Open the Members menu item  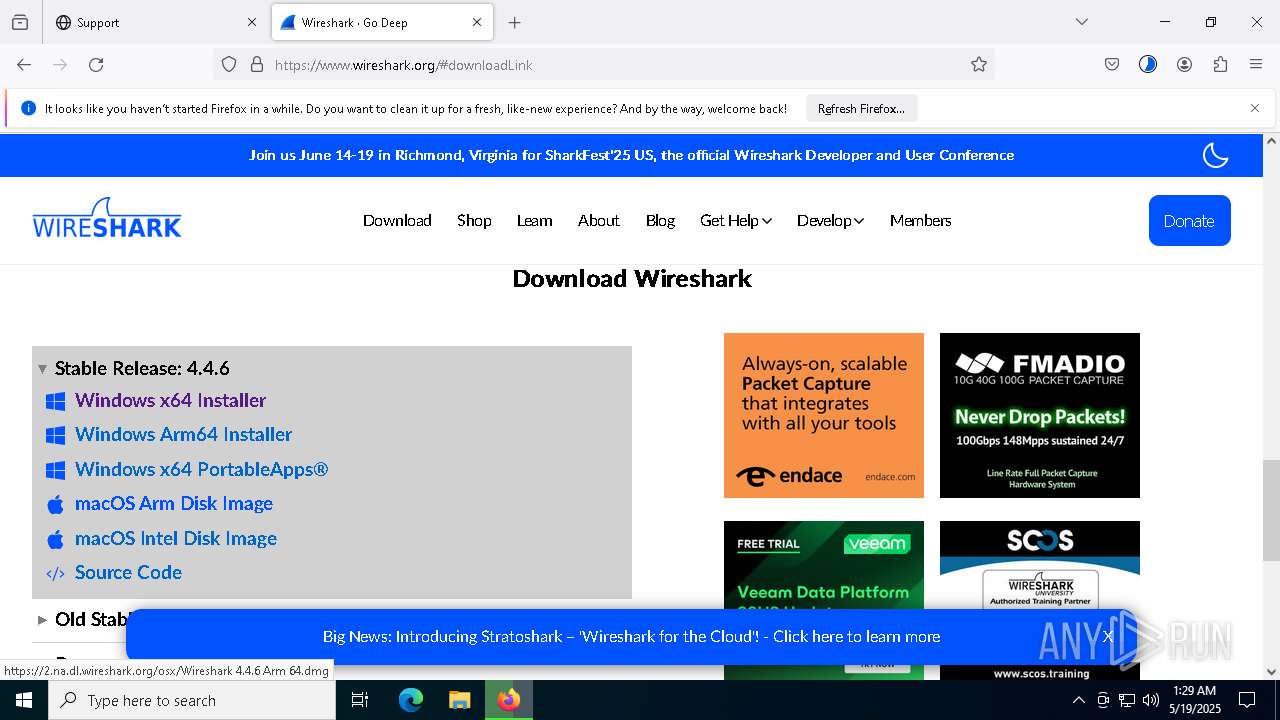[920, 220]
